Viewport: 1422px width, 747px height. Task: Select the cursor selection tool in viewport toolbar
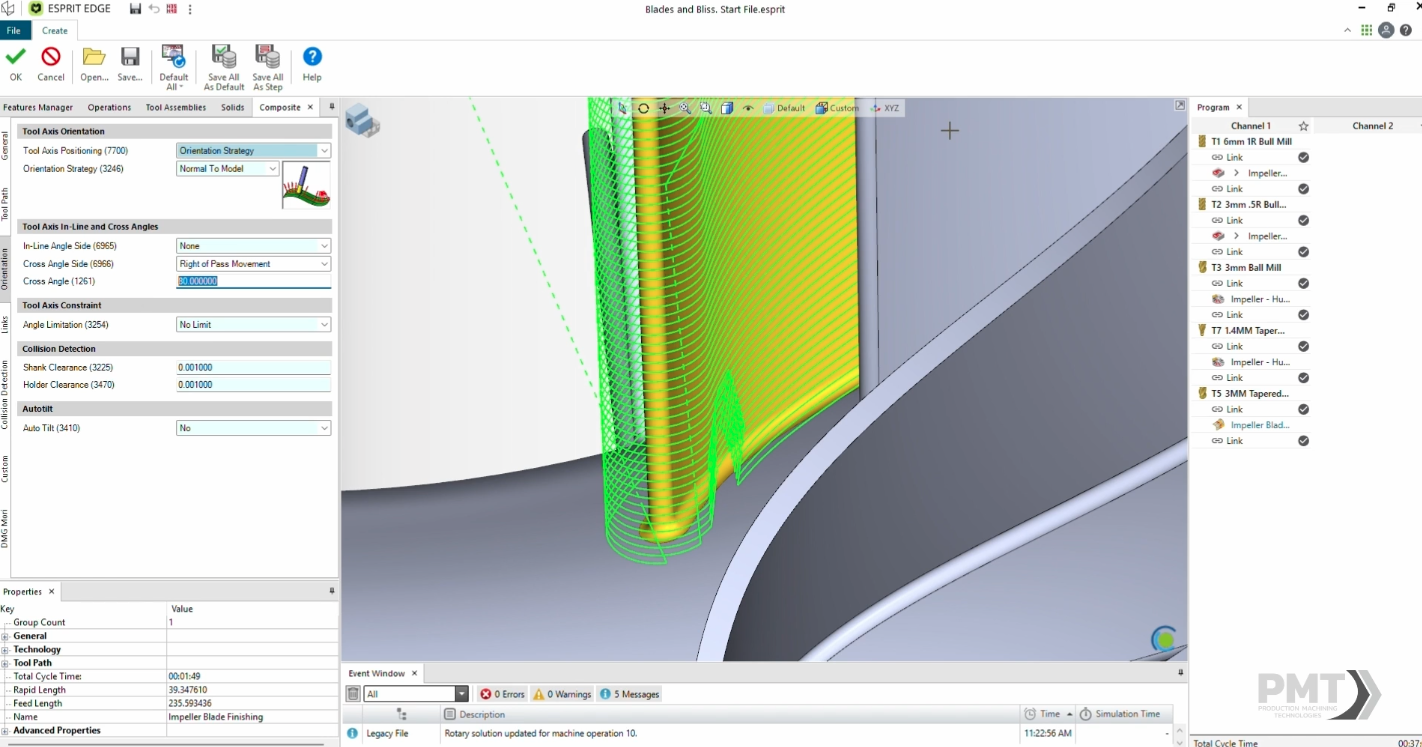pos(623,108)
